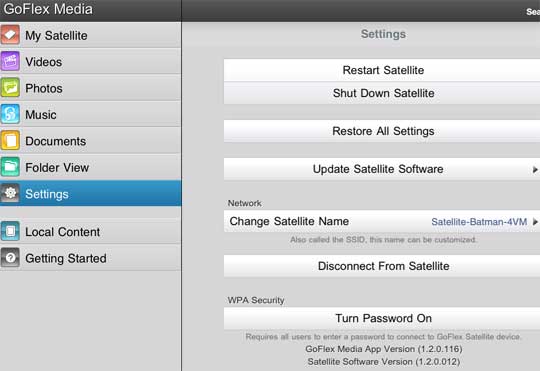Image resolution: width=540 pixels, height=371 pixels.
Task: Click the green Photos icon
Action: pos(10,88)
